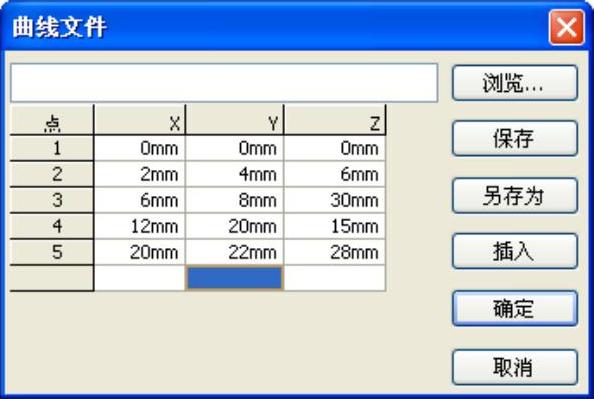Cancel the dialog with 取消
594x399 pixels.
(x=515, y=367)
